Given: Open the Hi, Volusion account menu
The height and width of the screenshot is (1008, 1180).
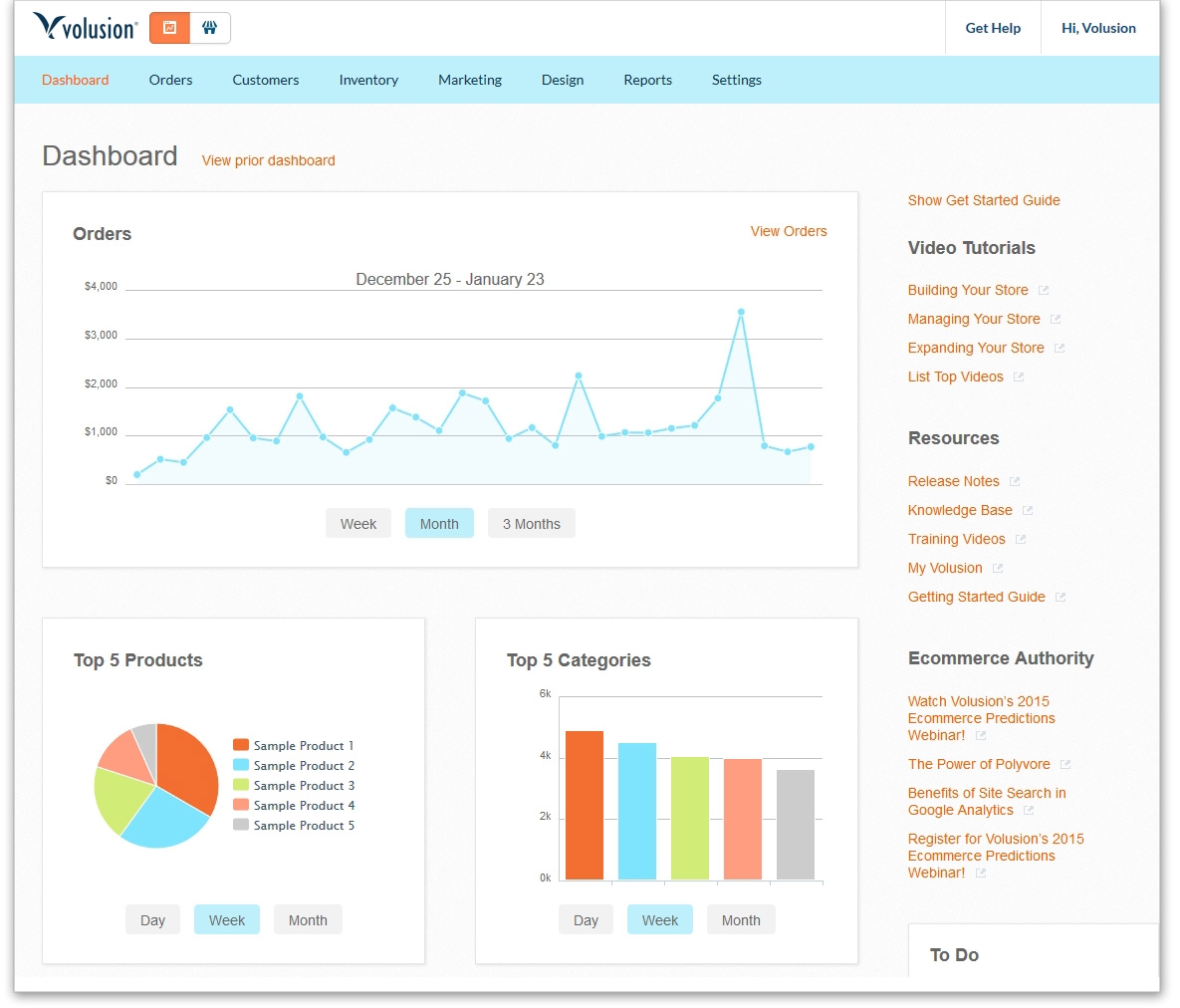Looking at the screenshot, I should pyautogui.click(x=1098, y=28).
